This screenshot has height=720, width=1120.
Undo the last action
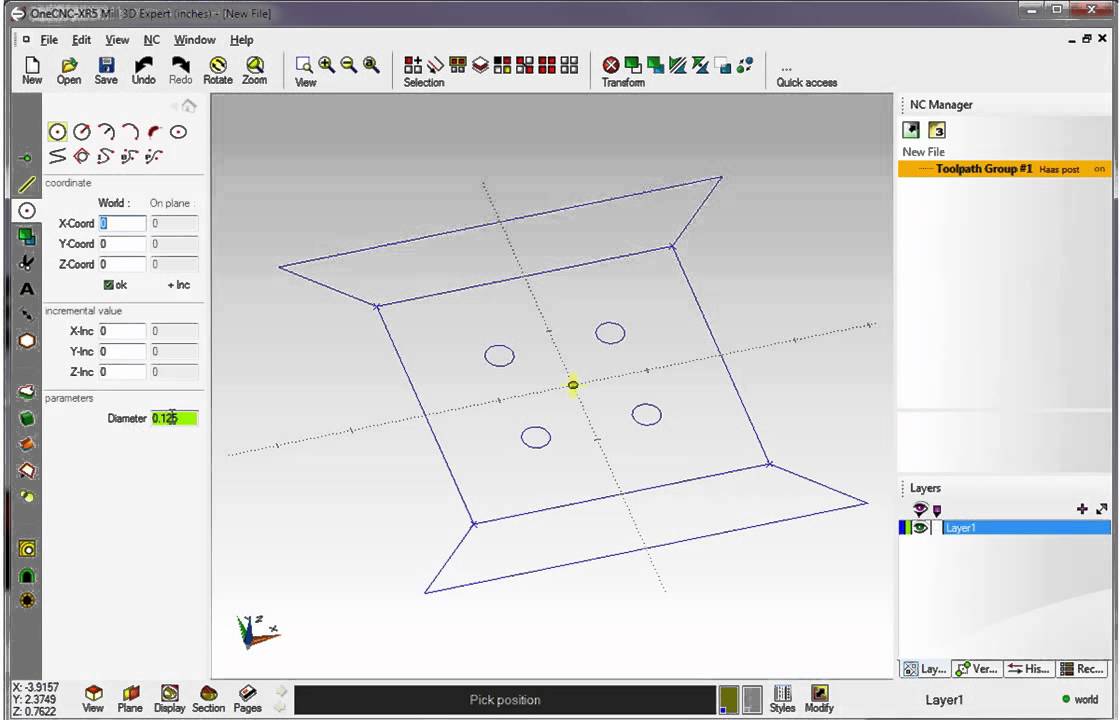144,71
